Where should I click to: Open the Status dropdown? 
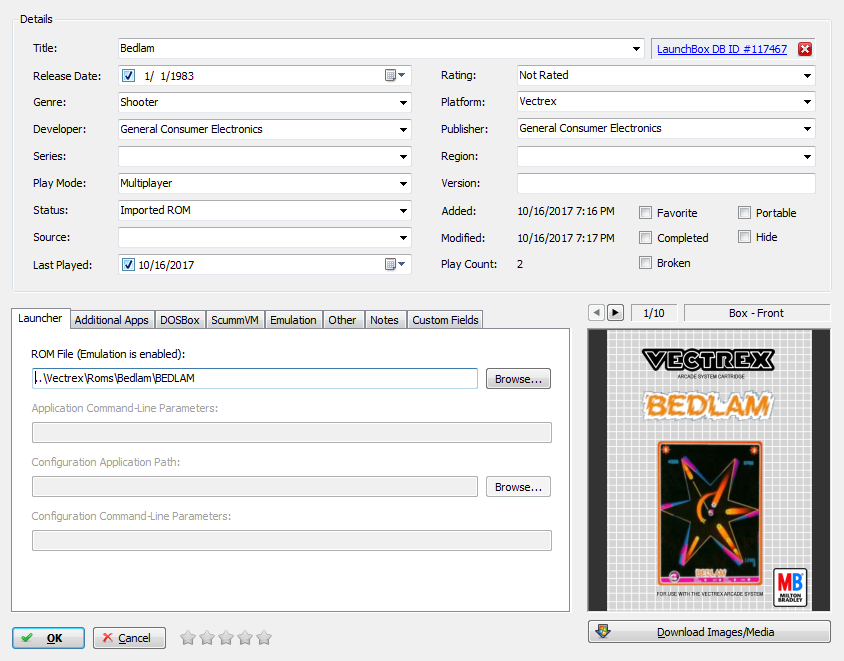pyautogui.click(x=403, y=210)
